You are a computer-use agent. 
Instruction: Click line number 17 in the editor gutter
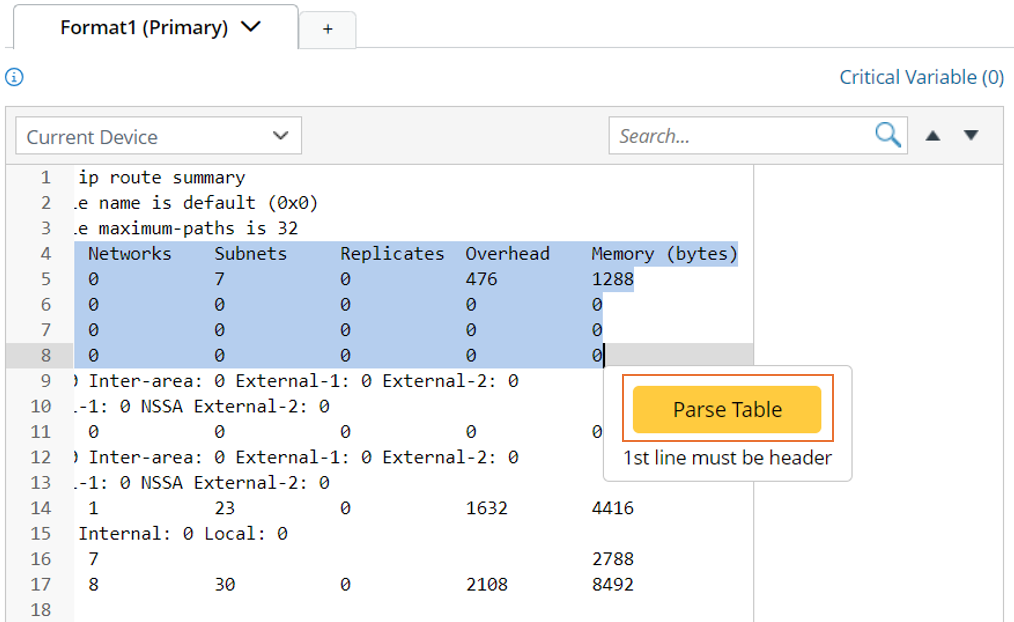pyautogui.click(x=43, y=584)
